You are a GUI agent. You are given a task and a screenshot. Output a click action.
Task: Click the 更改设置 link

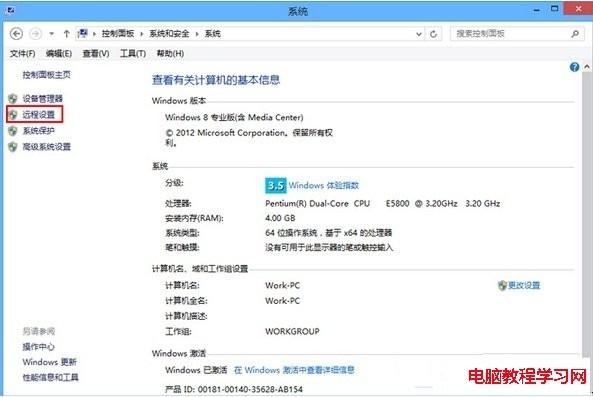pyautogui.click(x=524, y=285)
